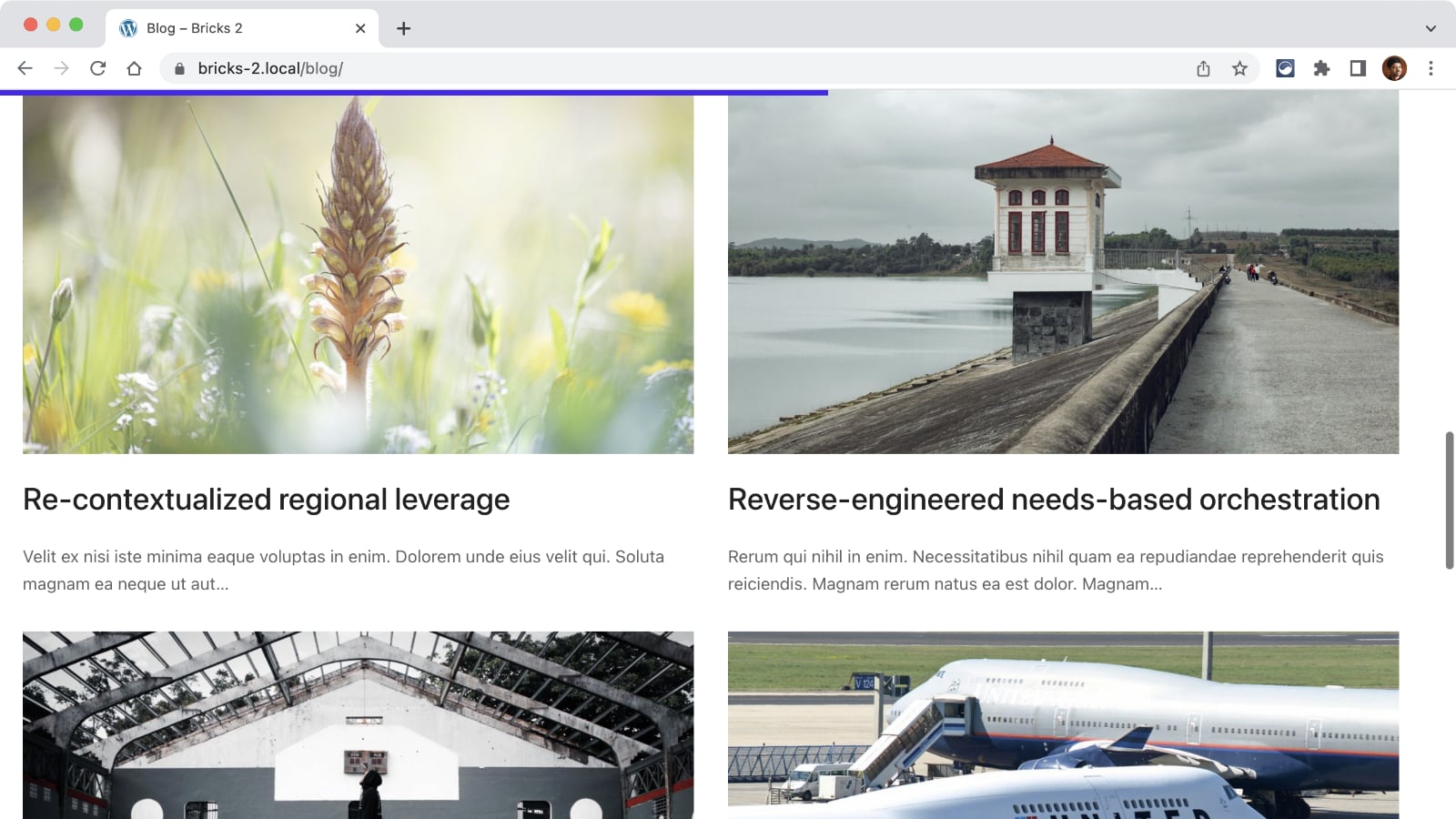This screenshot has width=1456, height=819.
Task: Reload the blog page
Action: pyautogui.click(x=97, y=68)
